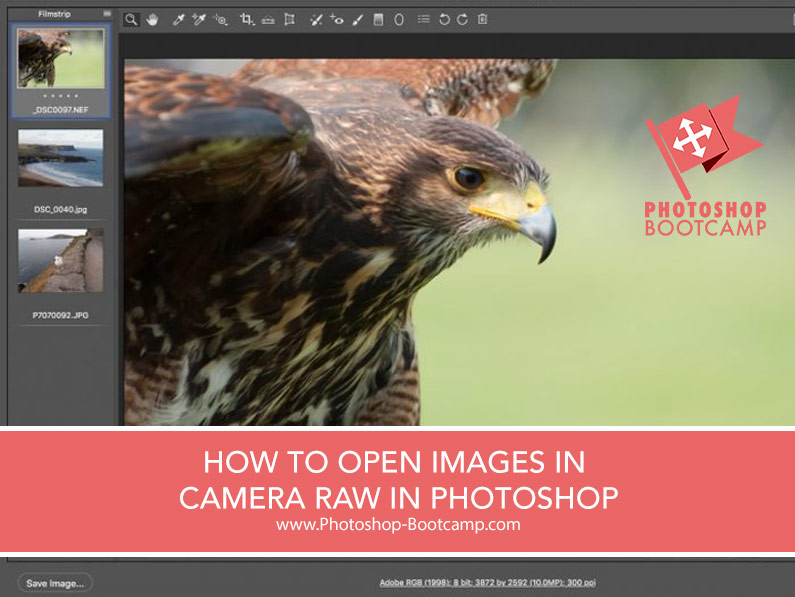Click the DSC_0040.jpg file name
Viewport: 795px width, 597px height.
click(x=60, y=209)
